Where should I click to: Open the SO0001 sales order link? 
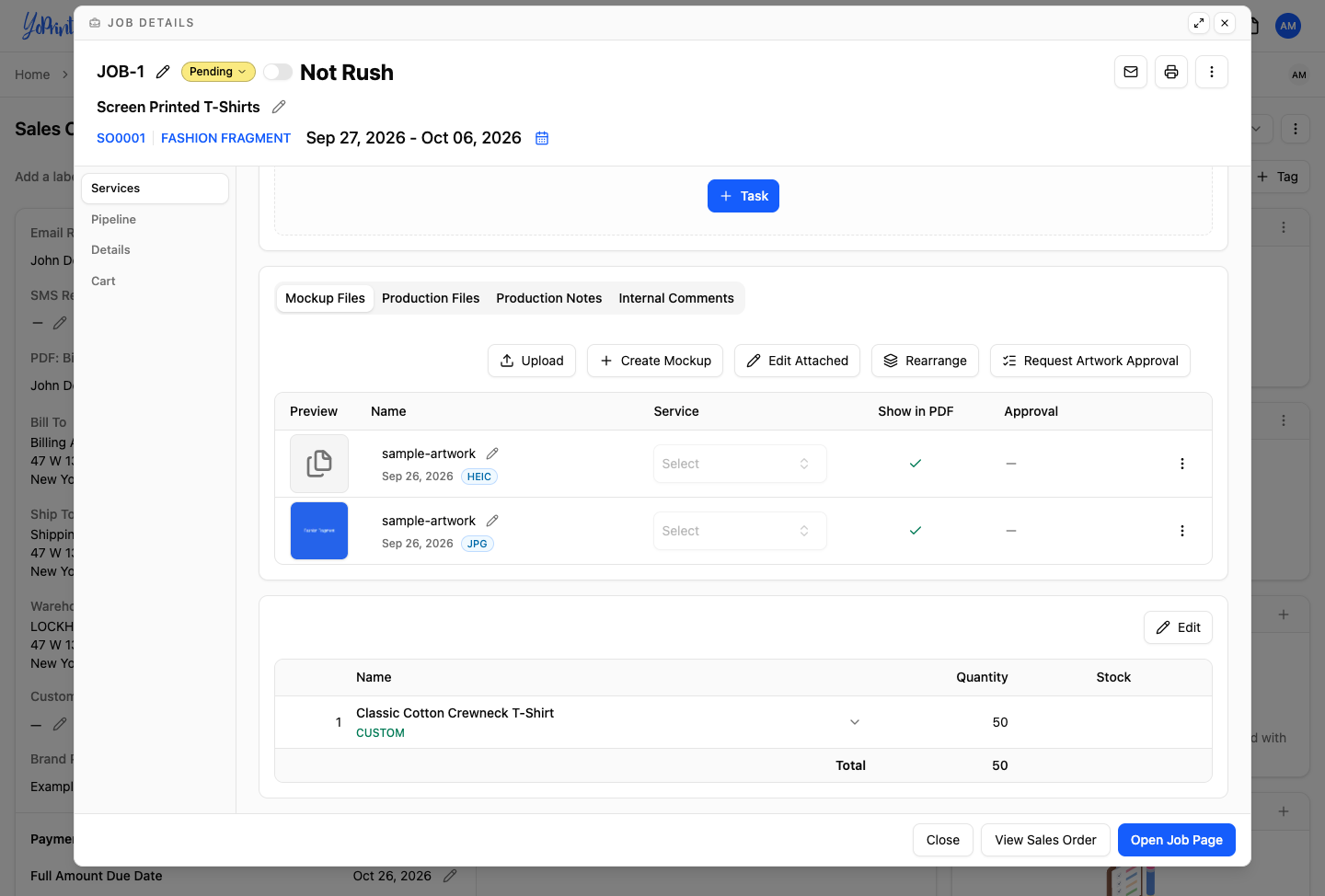[x=121, y=138]
